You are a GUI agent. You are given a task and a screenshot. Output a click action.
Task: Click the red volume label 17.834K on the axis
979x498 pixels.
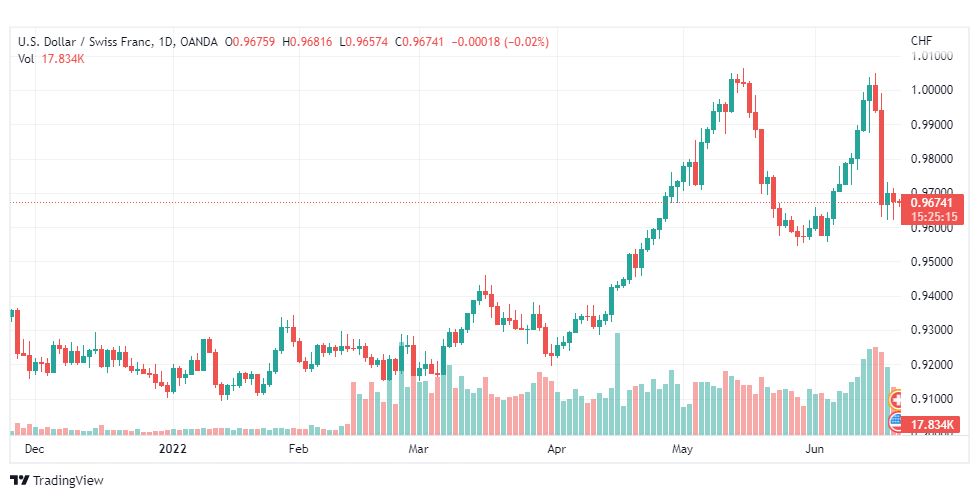pyautogui.click(x=933, y=425)
